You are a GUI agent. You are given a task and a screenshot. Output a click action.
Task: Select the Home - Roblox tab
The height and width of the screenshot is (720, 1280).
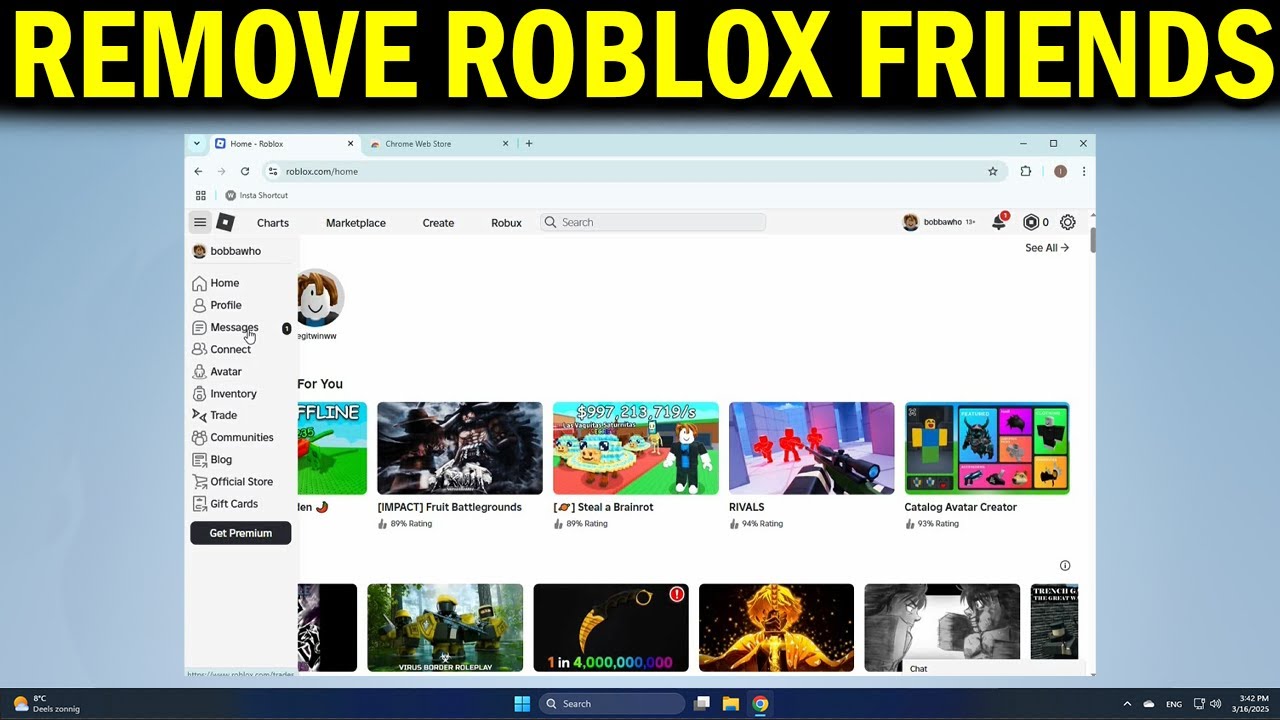(284, 144)
